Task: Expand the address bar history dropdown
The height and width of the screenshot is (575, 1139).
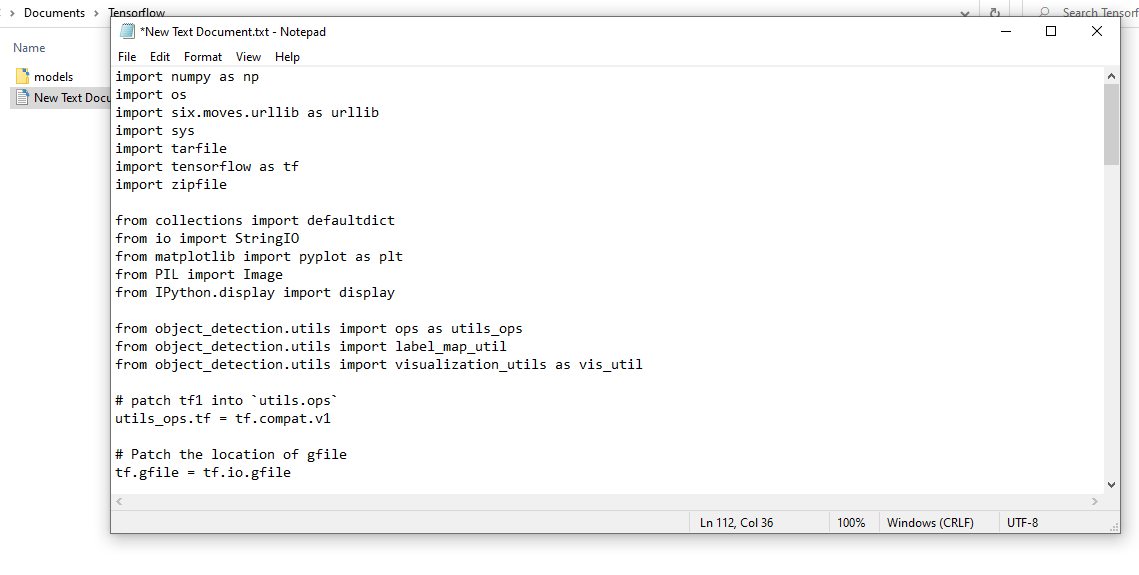Action: point(965,13)
